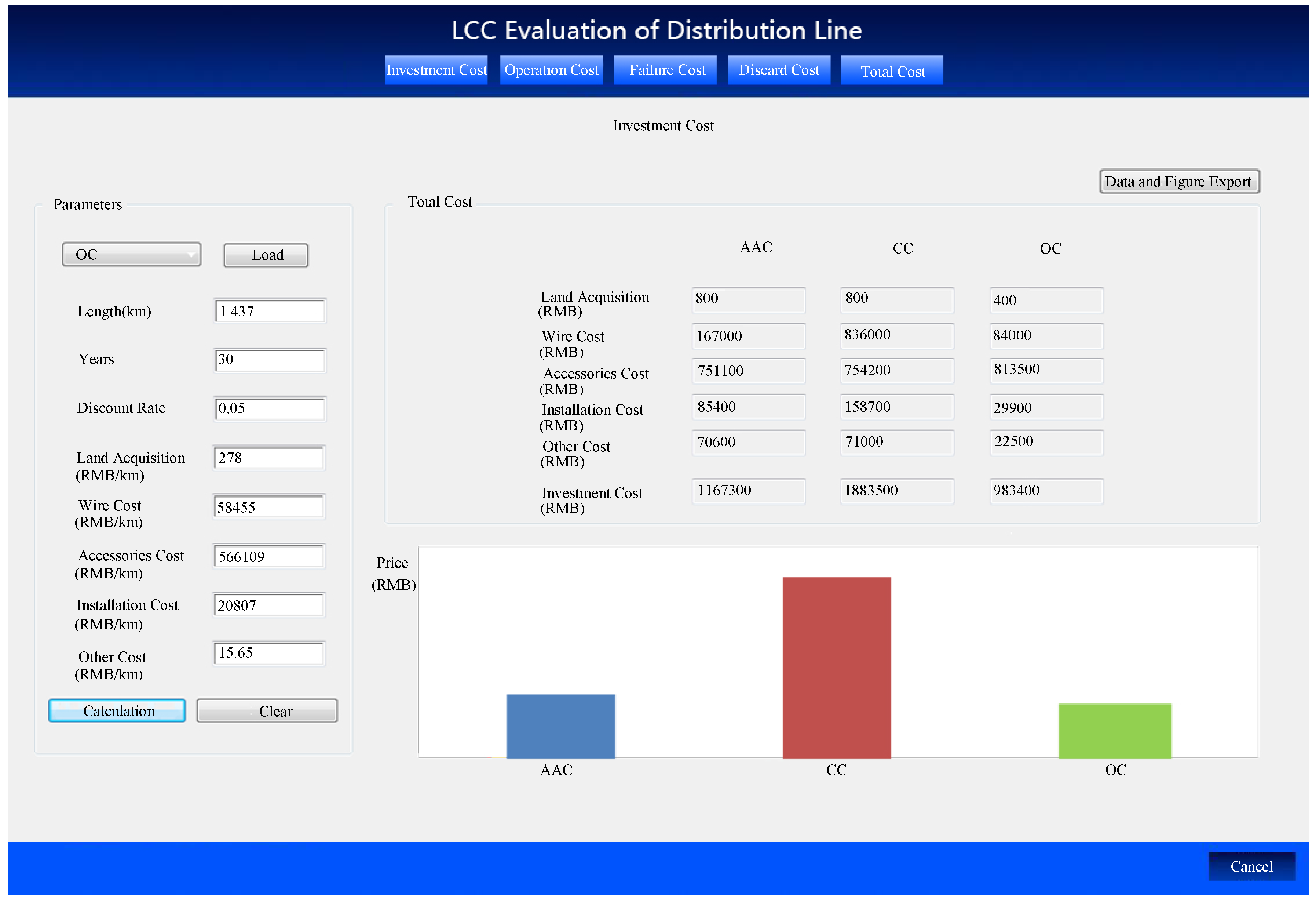1316x902 pixels.
Task: Click the Accessories Cost parameter input
Action: [x=269, y=556]
